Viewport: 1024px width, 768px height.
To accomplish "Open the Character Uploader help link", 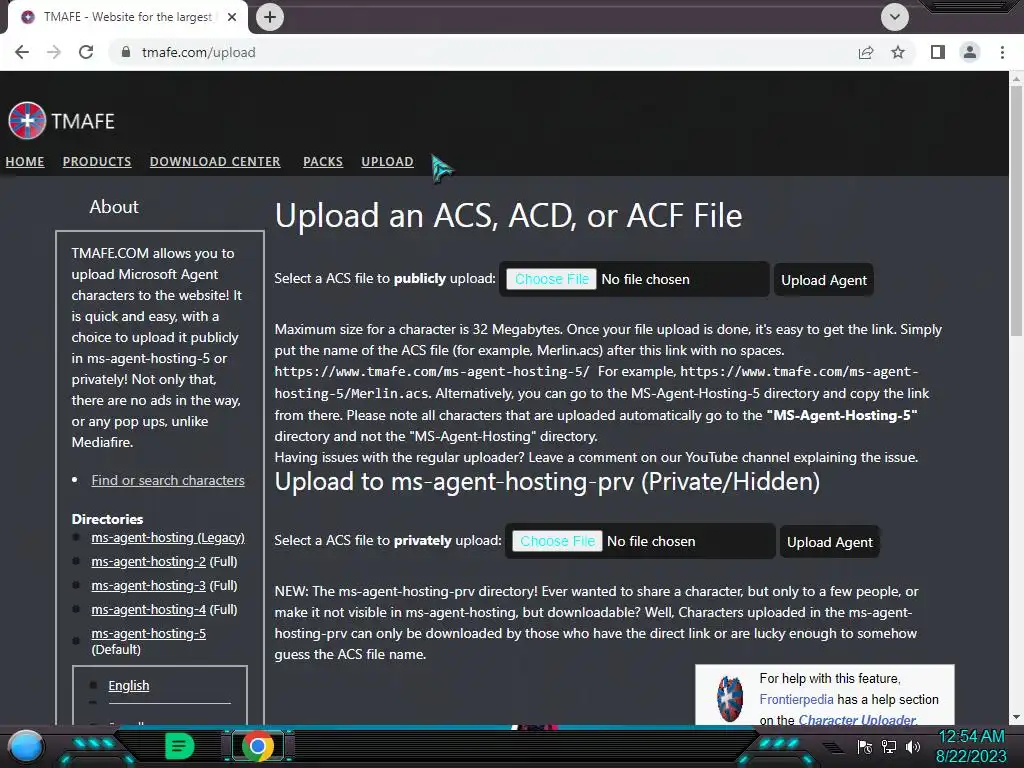I will [857, 720].
